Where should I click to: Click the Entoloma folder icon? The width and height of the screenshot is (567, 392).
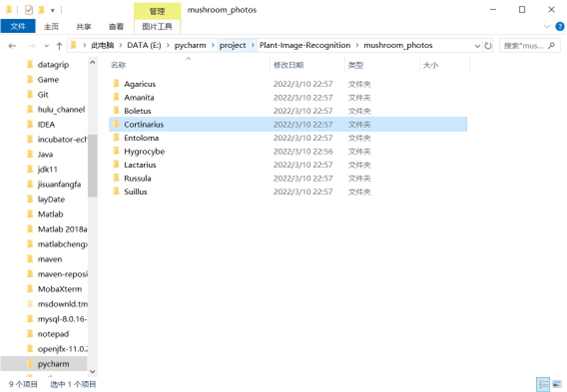(116, 138)
